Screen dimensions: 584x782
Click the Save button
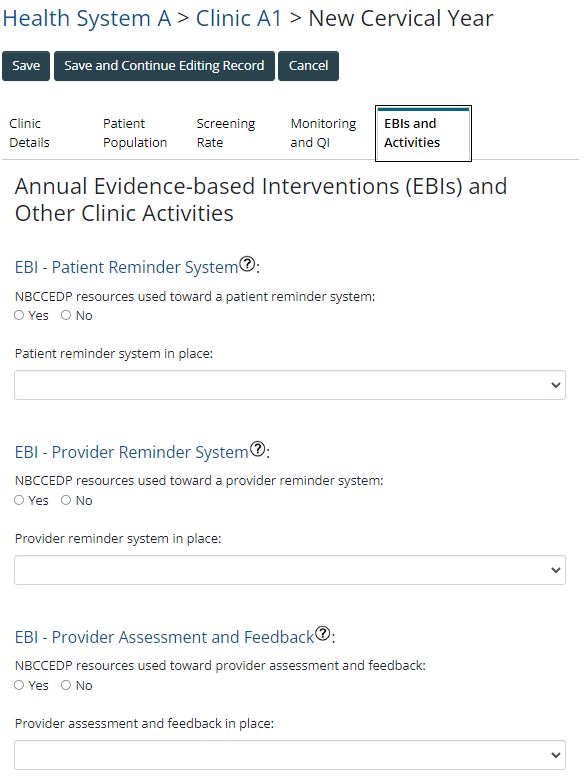[26, 66]
